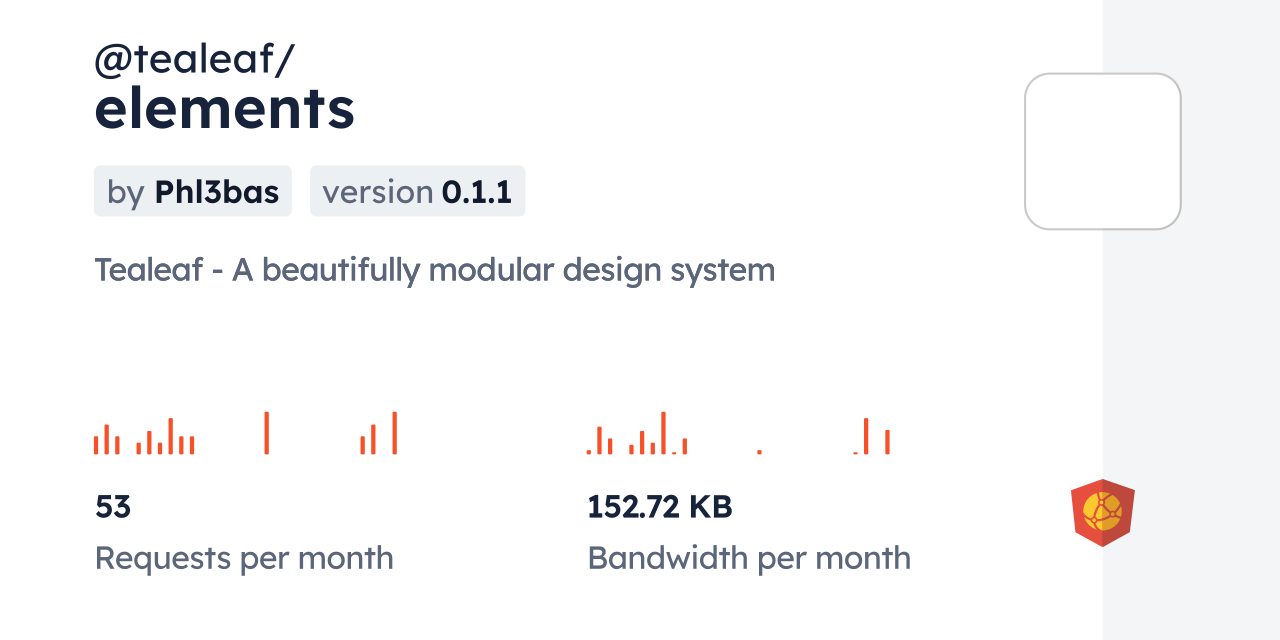1280x640 pixels.
Task: Click the 'Bandwidth per month' label
Action: point(749,558)
